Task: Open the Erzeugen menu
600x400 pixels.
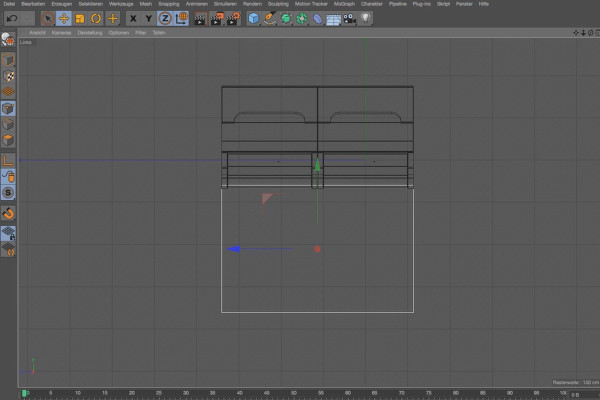Action: 62,4
